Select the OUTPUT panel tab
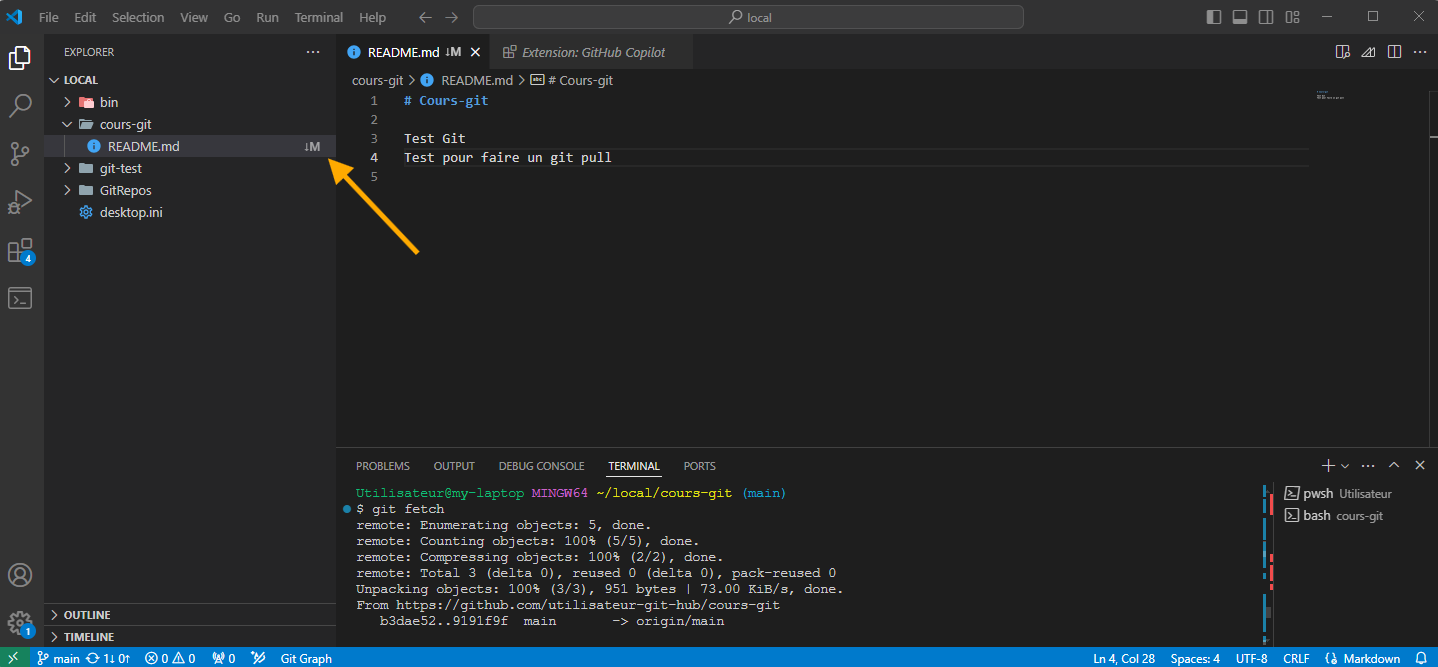1438x667 pixels. point(454,465)
